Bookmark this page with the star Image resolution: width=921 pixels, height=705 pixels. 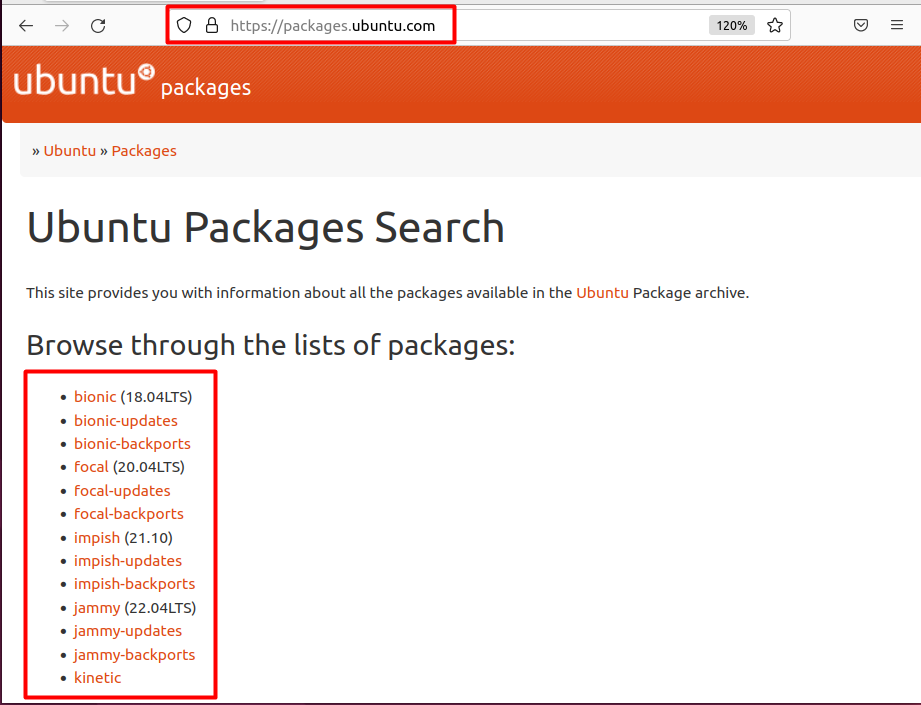point(775,25)
